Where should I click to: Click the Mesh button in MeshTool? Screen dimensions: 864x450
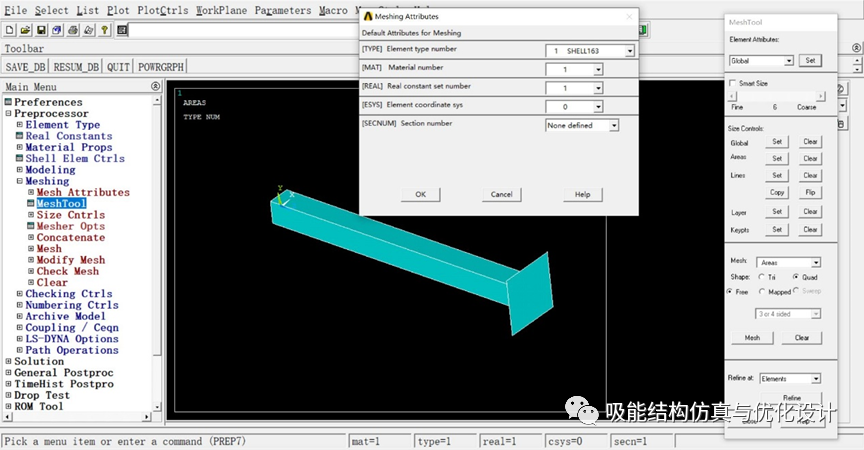752,338
